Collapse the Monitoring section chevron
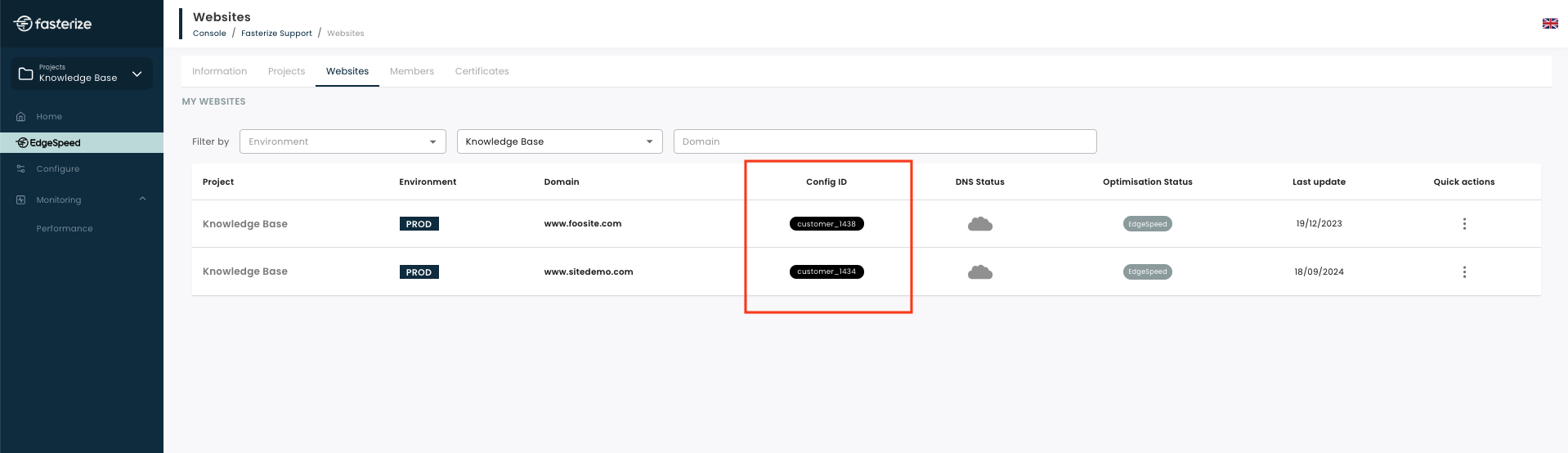 [x=142, y=199]
